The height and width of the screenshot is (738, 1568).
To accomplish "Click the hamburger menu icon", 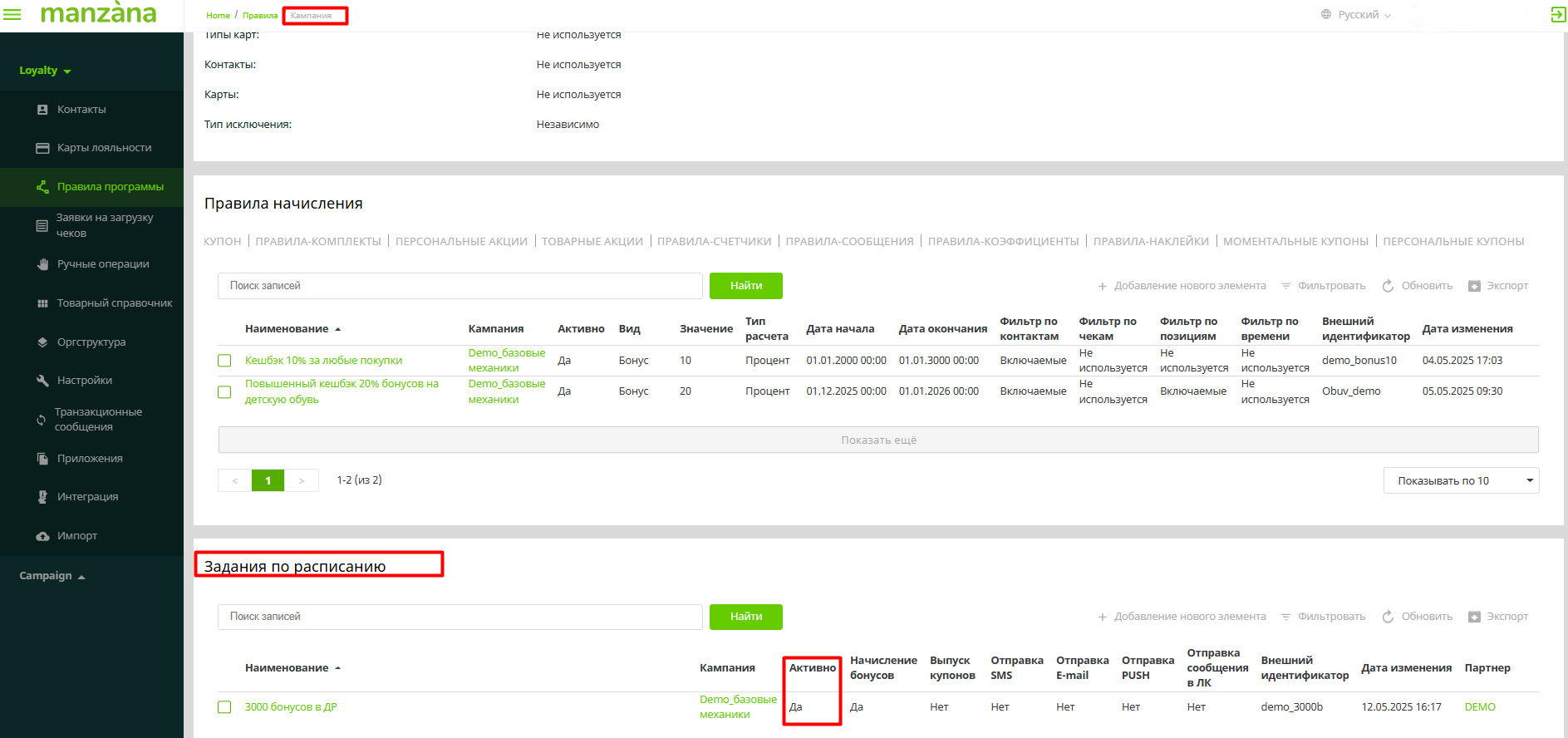I will pos(13,15).
